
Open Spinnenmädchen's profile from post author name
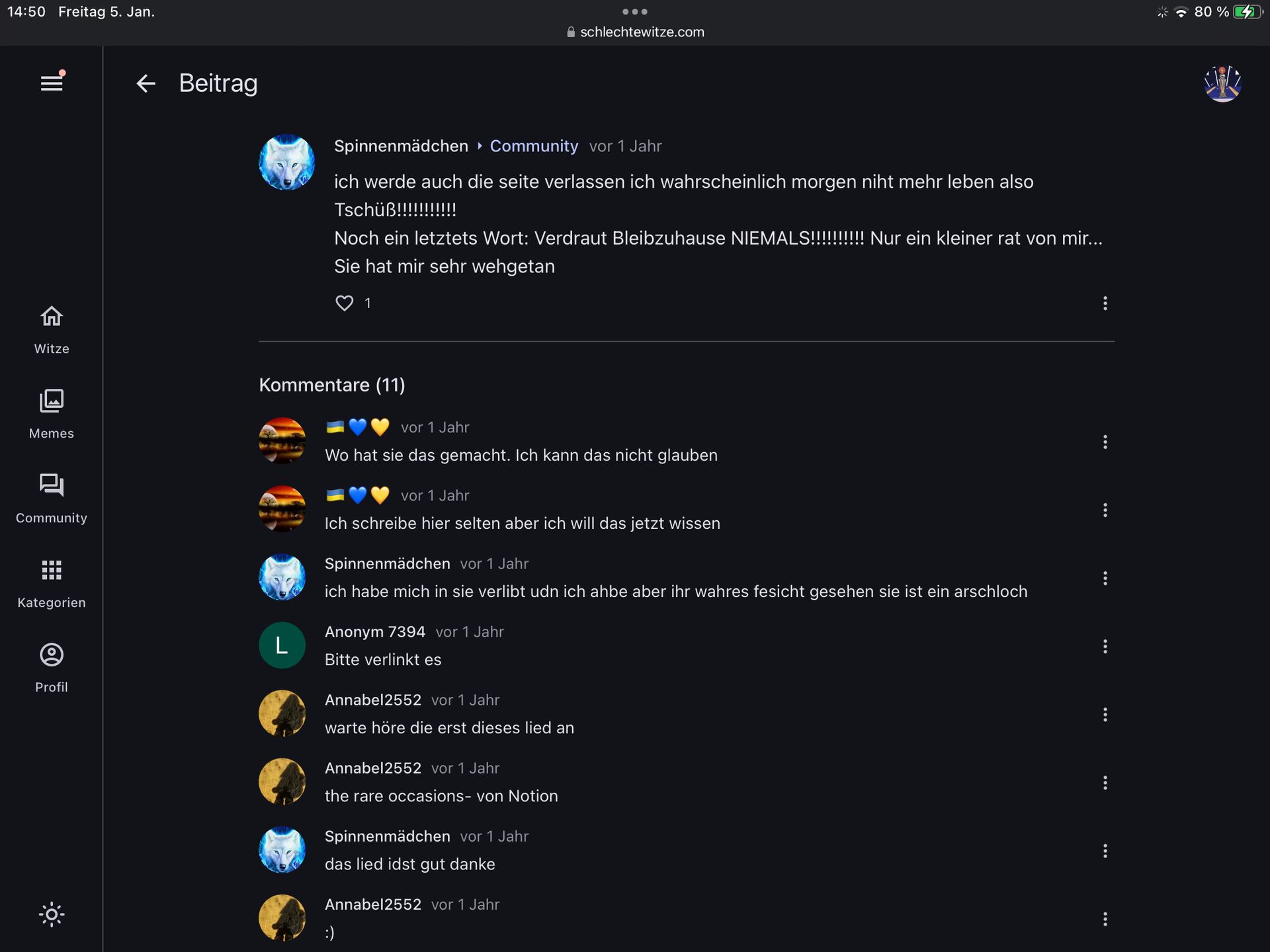(401, 146)
